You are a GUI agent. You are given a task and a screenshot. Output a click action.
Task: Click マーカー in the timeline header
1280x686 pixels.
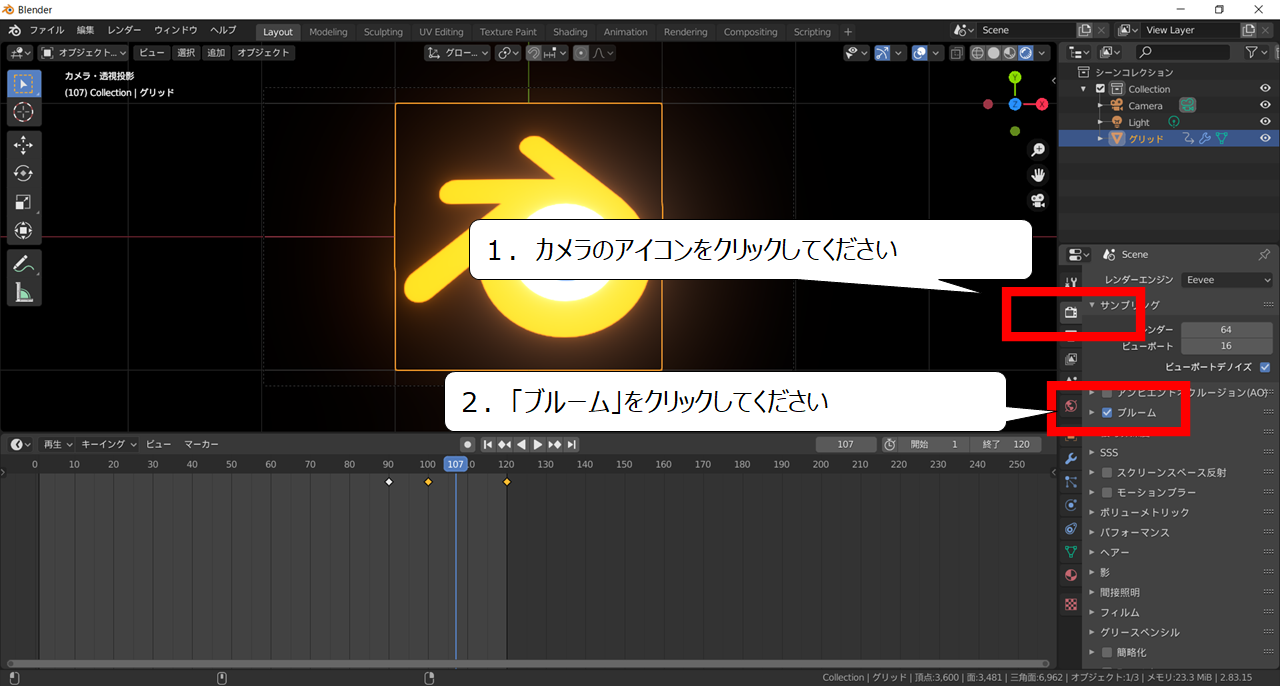tap(201, 444)
